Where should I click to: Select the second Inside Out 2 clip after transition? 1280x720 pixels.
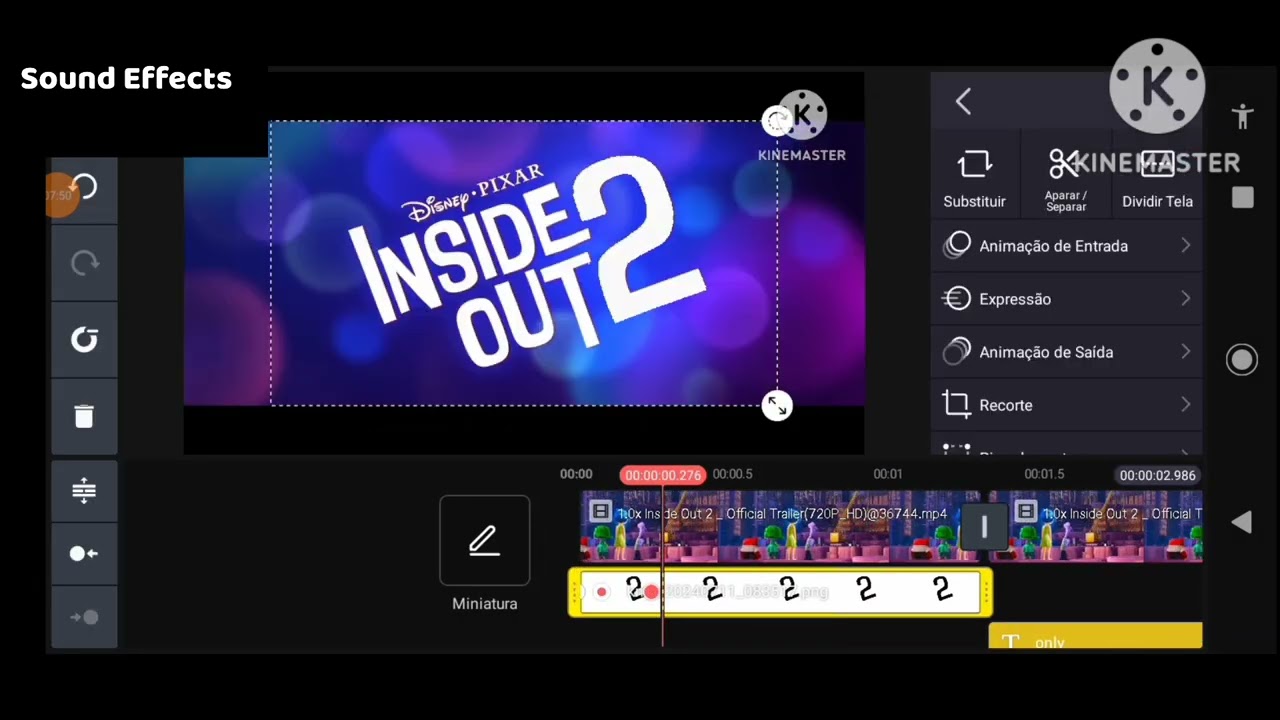1105,526
